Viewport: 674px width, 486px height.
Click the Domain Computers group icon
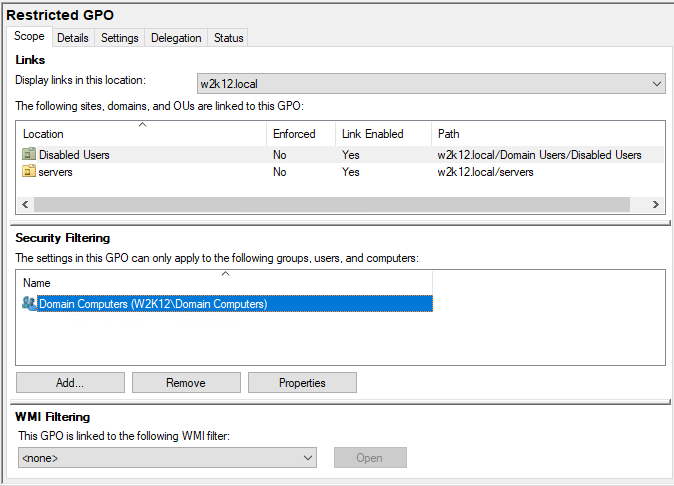[x=29, y=303]
